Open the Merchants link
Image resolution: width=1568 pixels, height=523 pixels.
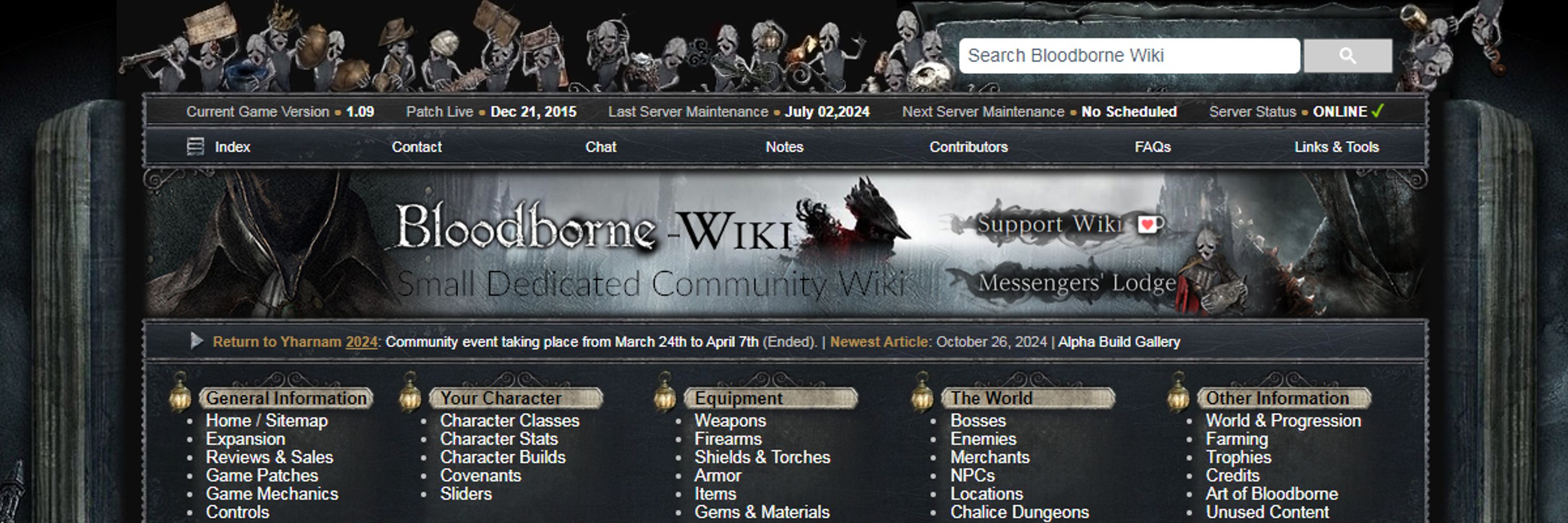(x=990, y=457)
